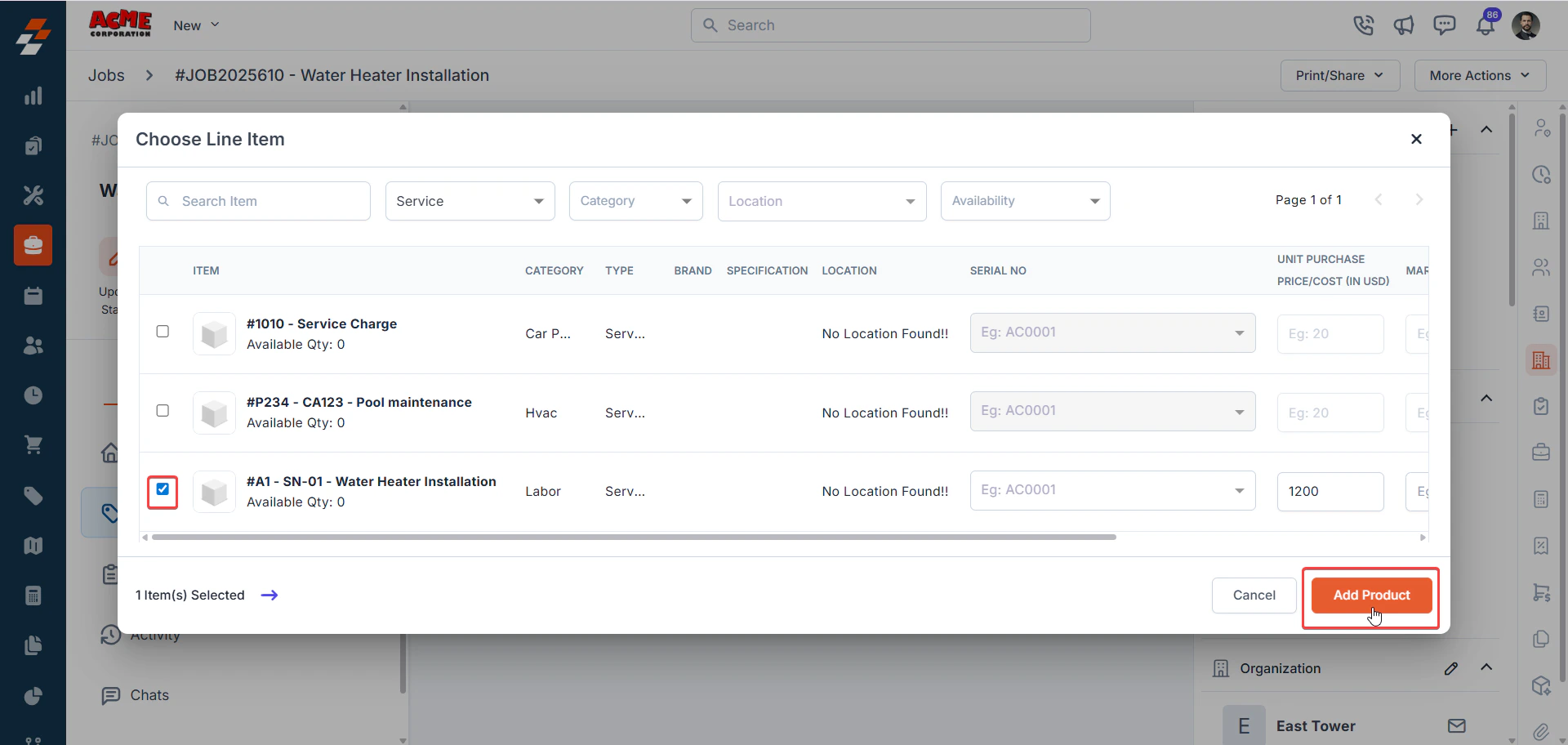Click the global Search box
Viewport: 1568px width, 745px height.
point(890,25)
